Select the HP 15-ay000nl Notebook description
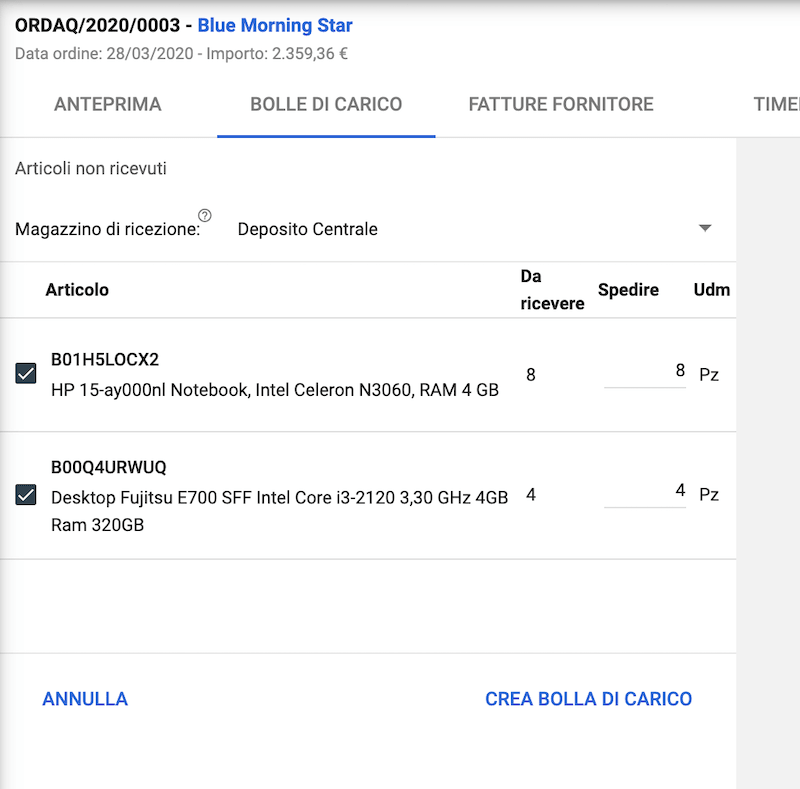 coord(275,390)
